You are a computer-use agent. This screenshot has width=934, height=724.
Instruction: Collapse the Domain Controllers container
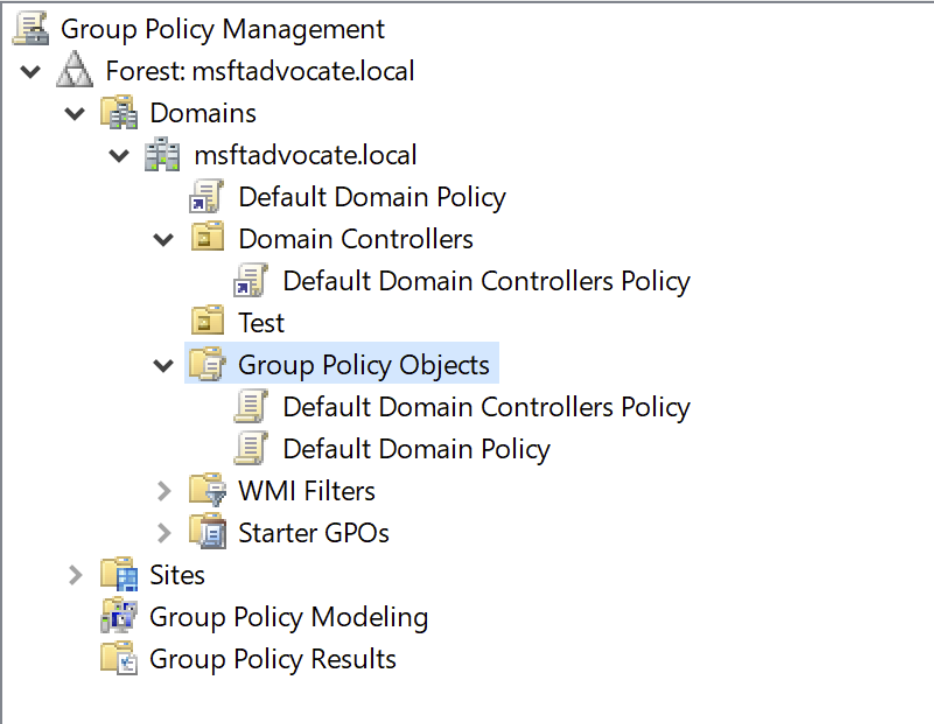point(163,240)
